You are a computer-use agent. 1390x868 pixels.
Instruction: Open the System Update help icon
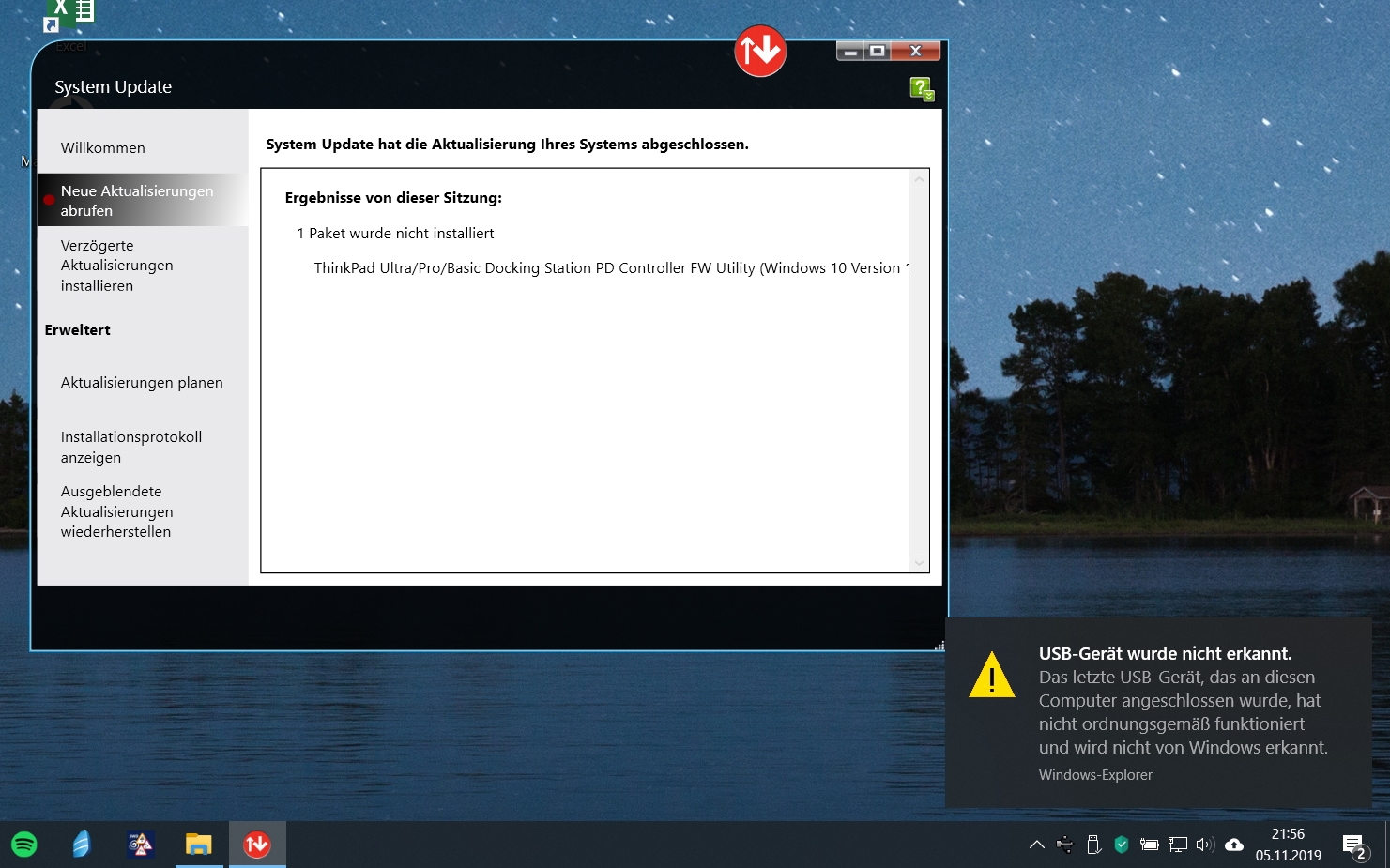pos(922,89)
